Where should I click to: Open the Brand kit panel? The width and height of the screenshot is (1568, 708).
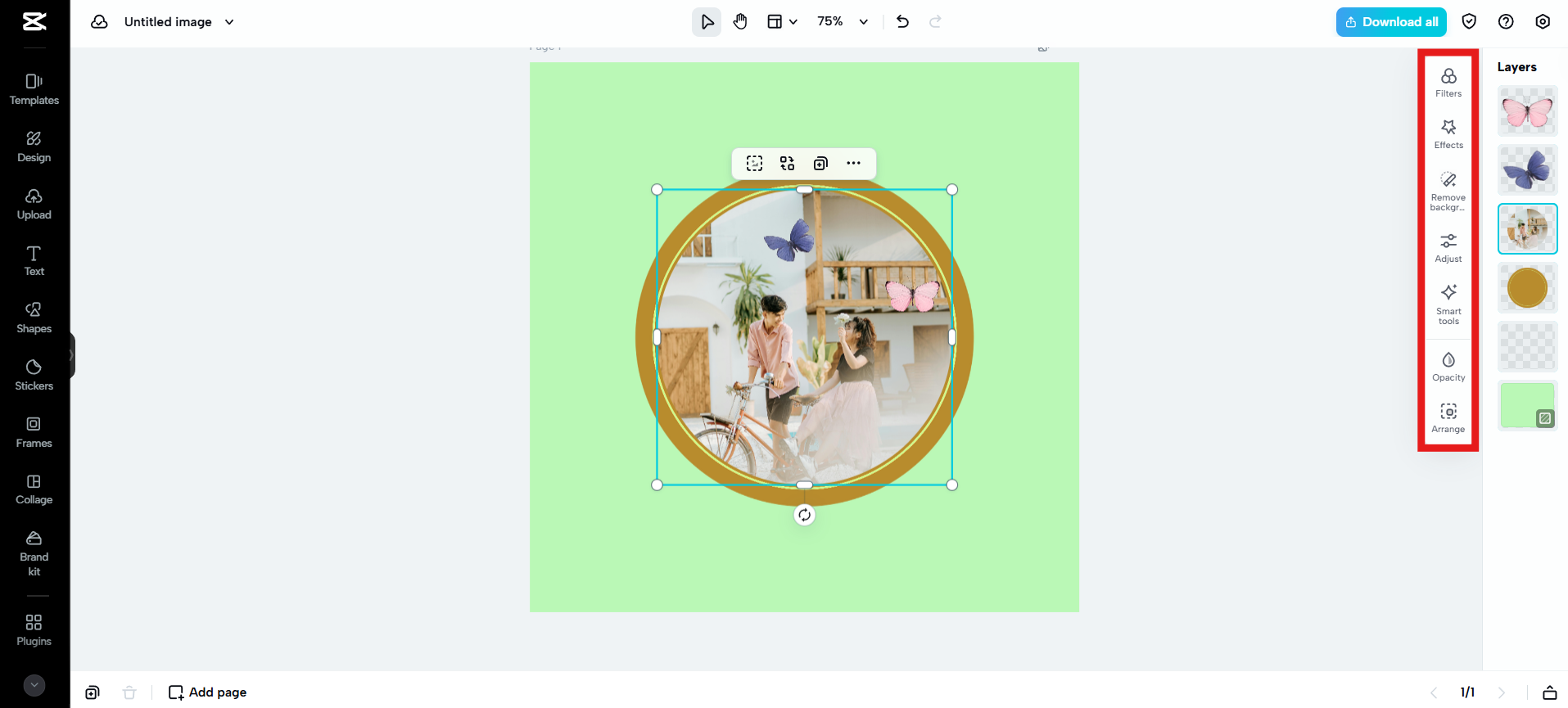pos(34,553)
